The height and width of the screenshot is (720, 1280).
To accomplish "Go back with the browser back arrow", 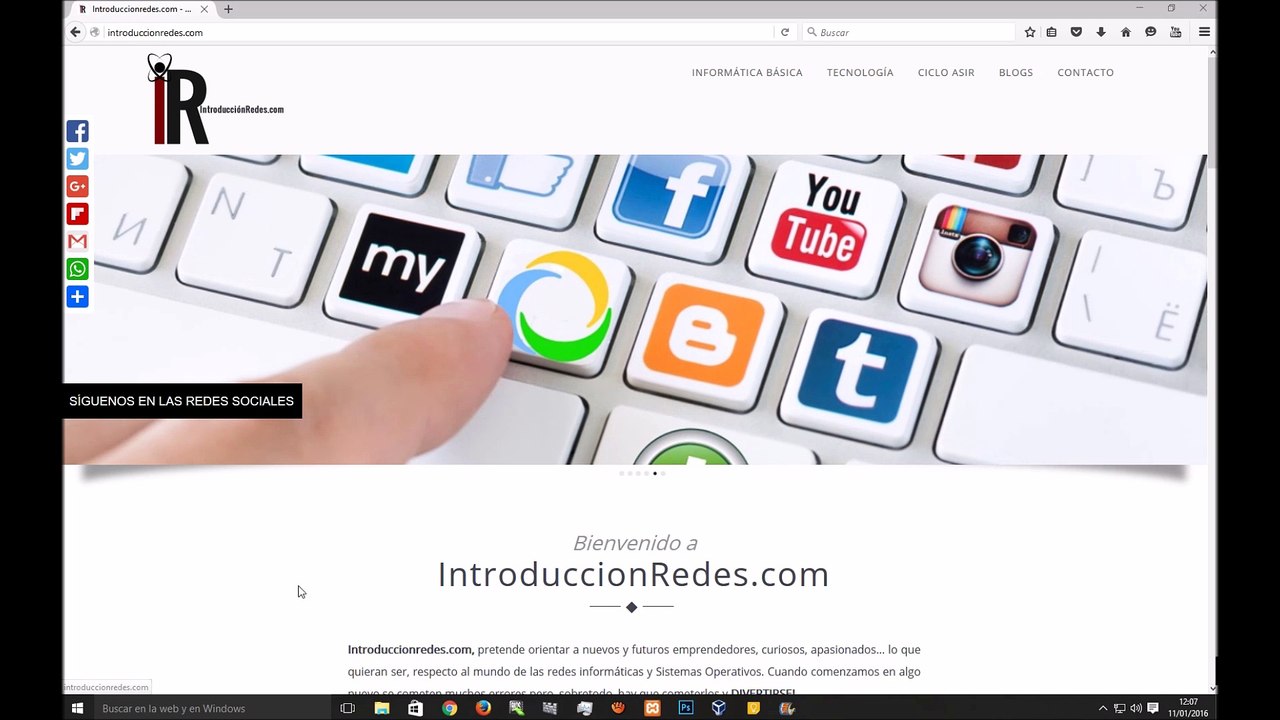I will [75, 32].
